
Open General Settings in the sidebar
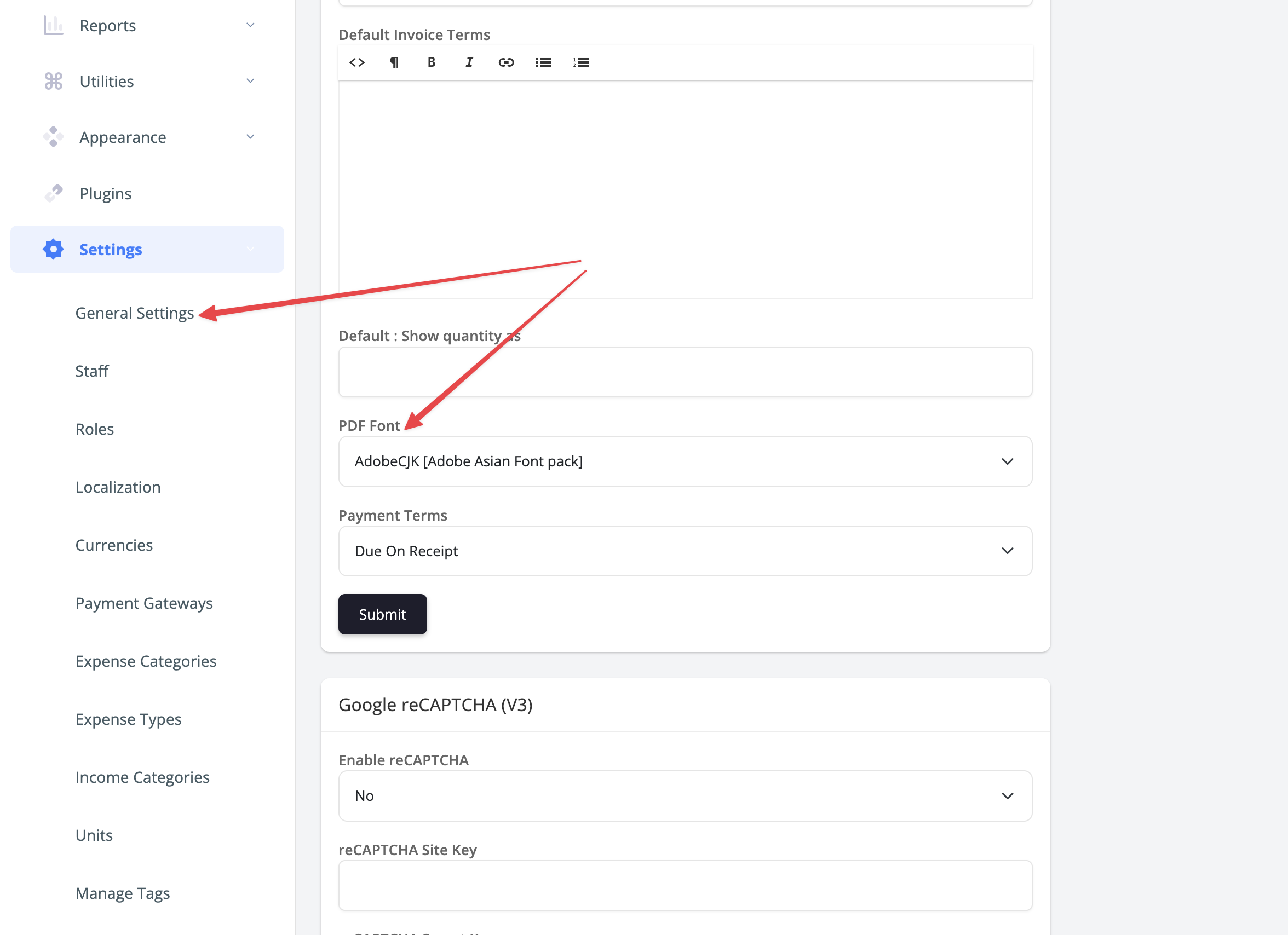(135, 313)
